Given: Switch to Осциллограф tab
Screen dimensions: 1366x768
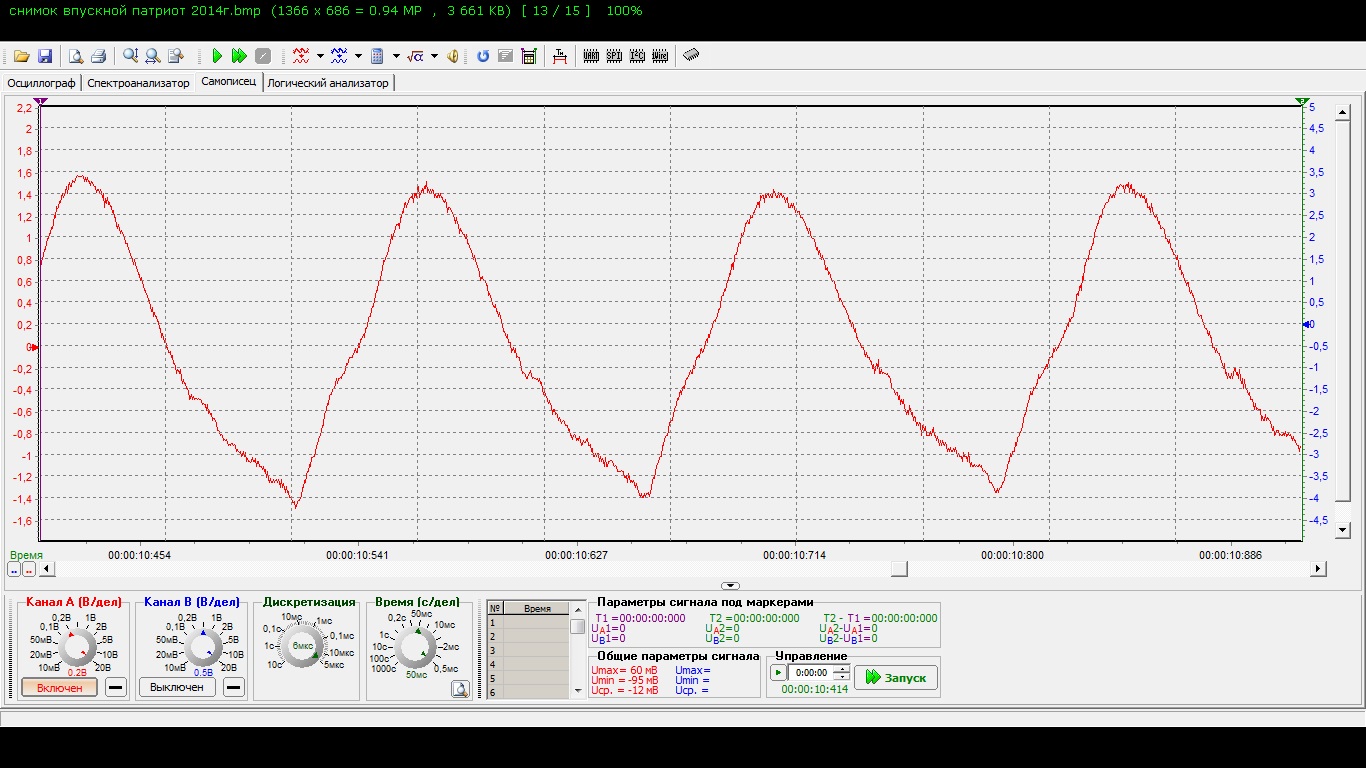Looking at the screenshot, I should pyautogui.click(x=42, y=83).
